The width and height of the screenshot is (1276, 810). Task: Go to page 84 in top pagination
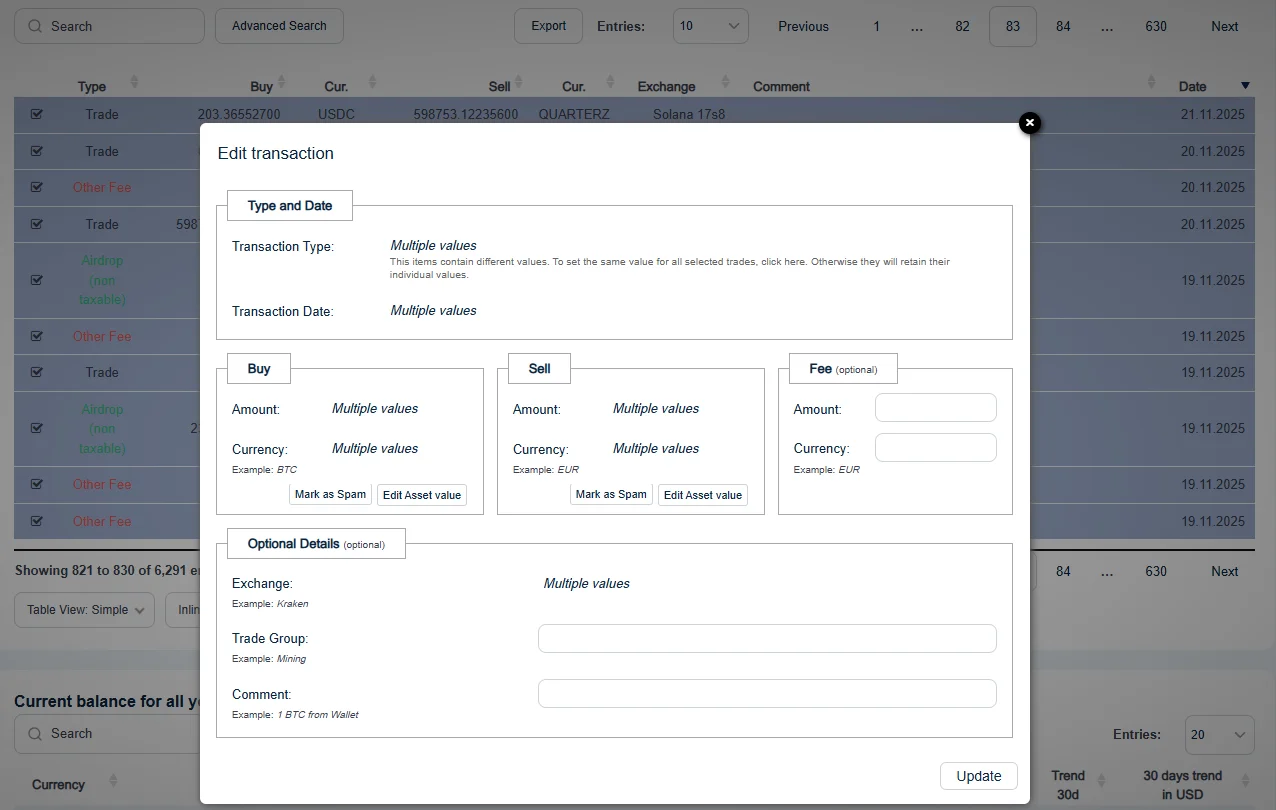click(x=1063, y=26)
